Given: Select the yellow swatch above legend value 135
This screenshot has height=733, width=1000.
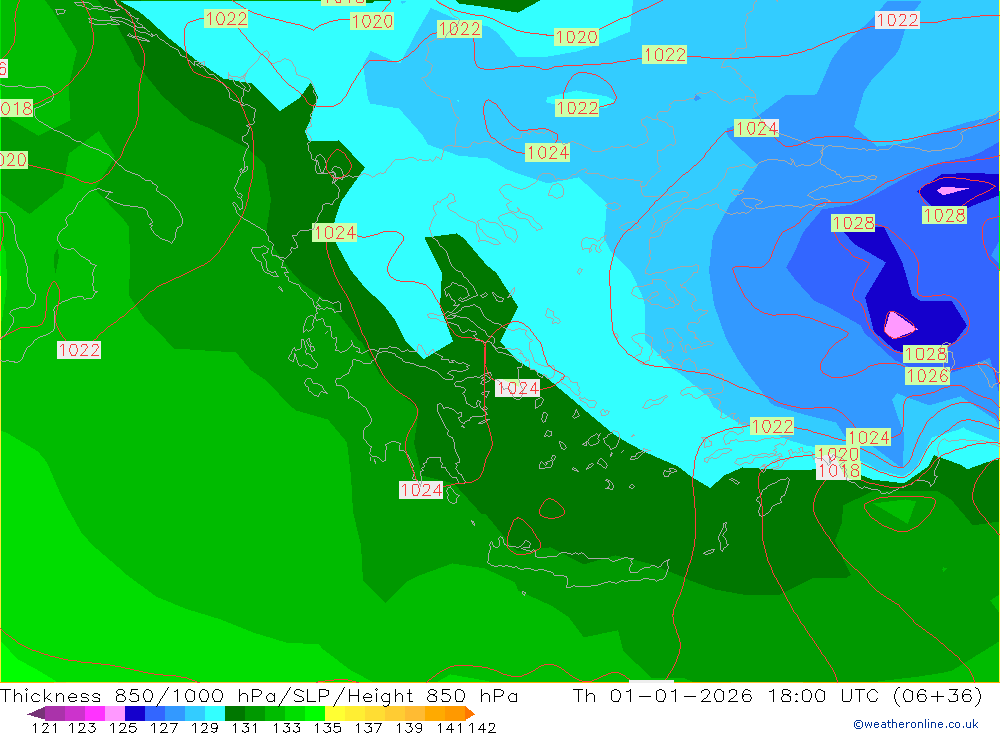Looking at the screenshot, I should (335, 713).
